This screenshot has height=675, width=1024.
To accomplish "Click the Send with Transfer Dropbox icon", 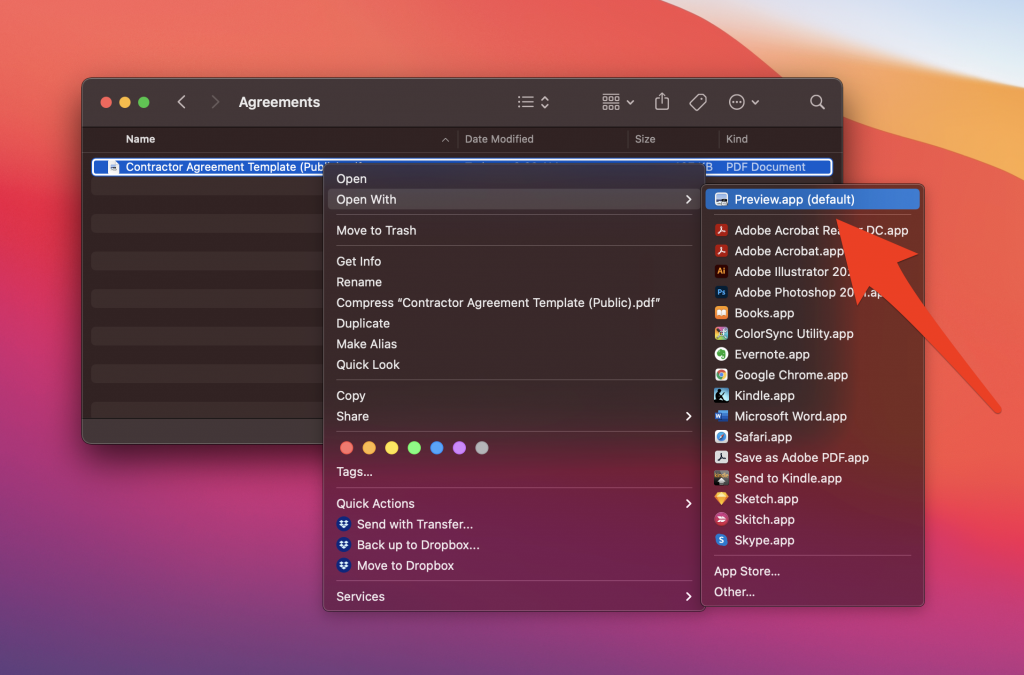I will point(344,524).
